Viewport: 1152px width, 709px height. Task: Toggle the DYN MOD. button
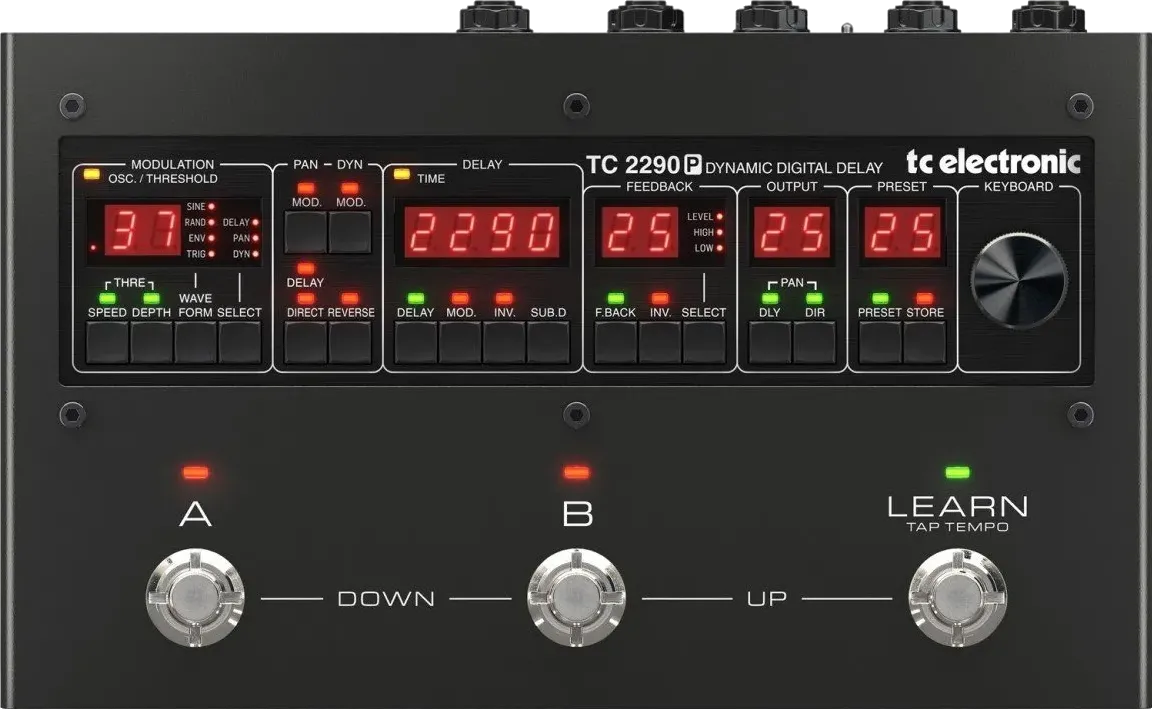pos(349,232)
